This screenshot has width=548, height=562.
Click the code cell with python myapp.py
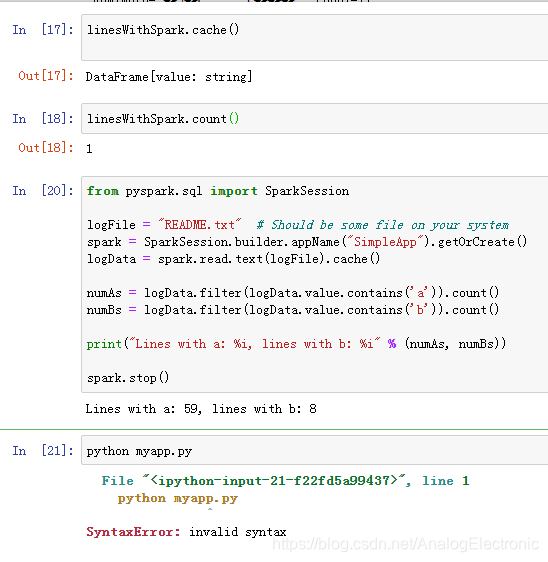point(315,451)
